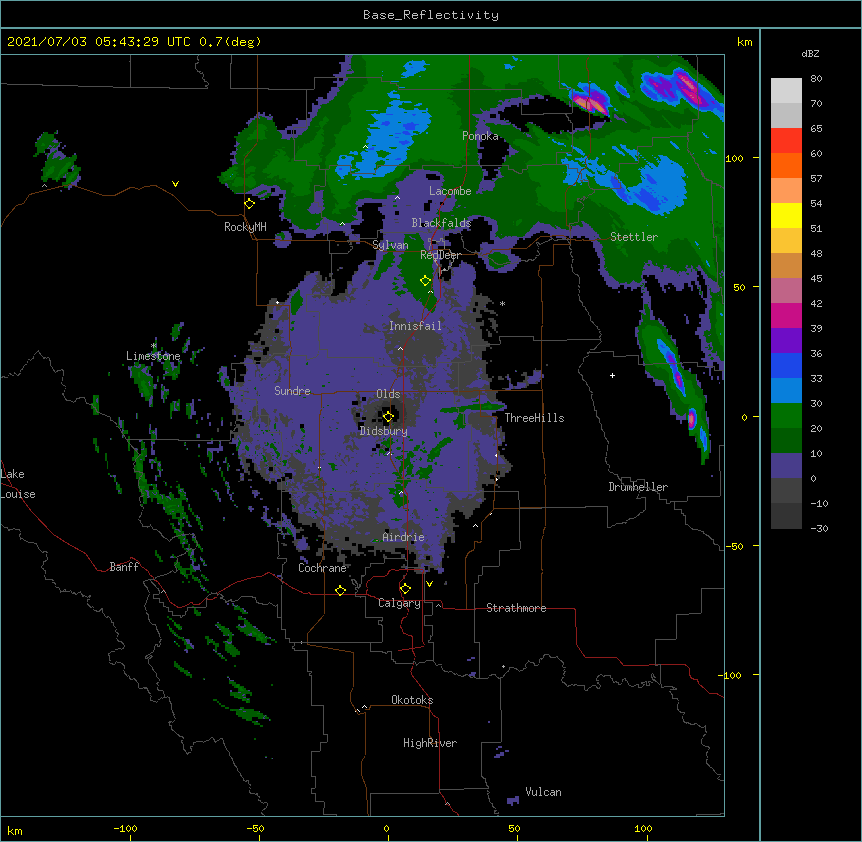Pick the yellow diamond marker above Calgary

(405, 589)
